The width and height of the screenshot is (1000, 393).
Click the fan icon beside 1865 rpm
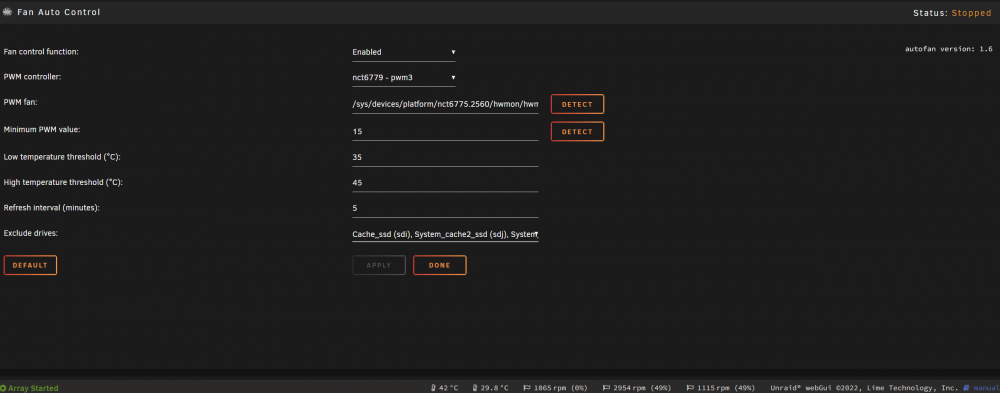pyautogui.click(x=527, y=388)
